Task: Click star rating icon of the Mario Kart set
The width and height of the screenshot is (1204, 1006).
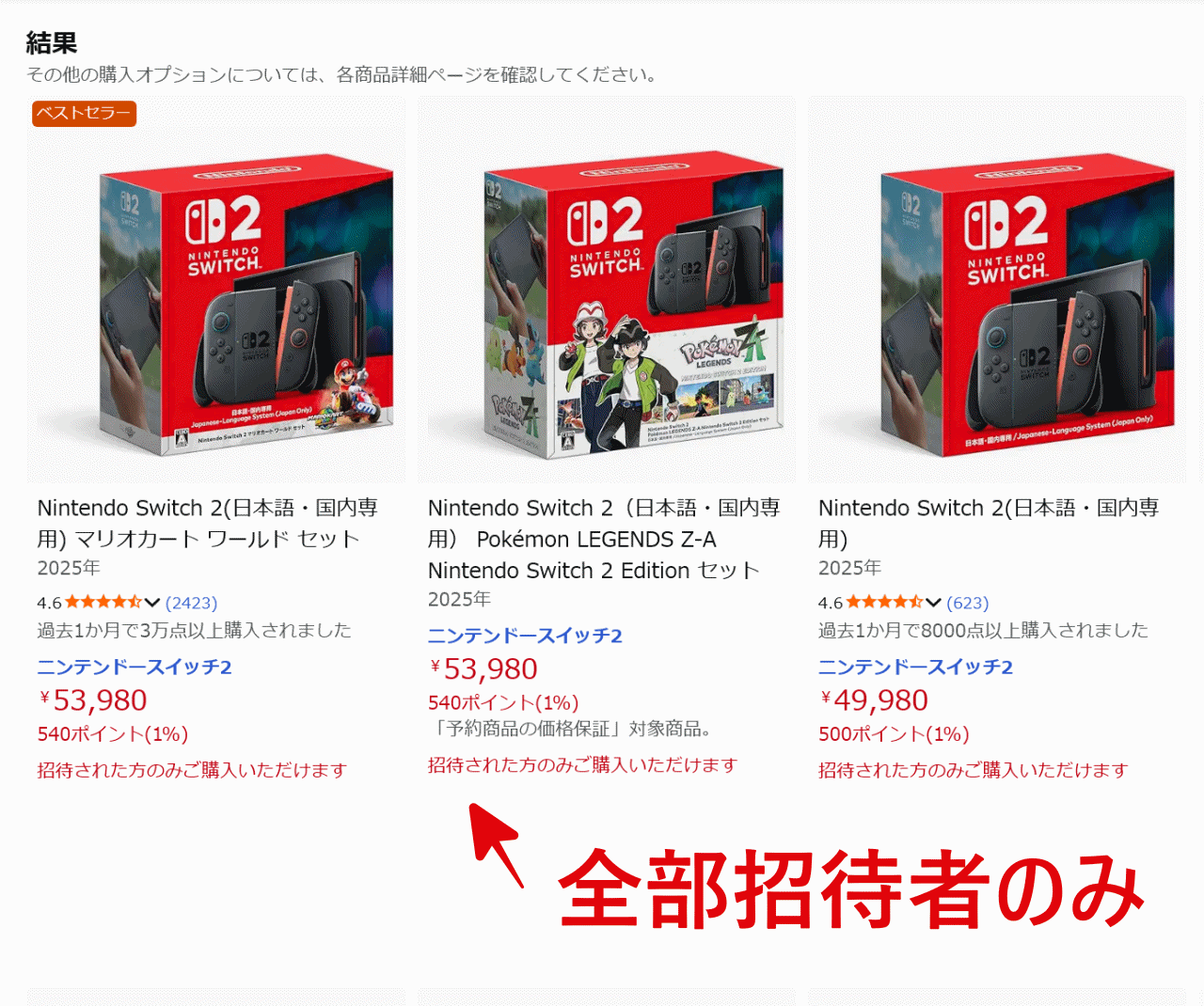Action: 103,603
